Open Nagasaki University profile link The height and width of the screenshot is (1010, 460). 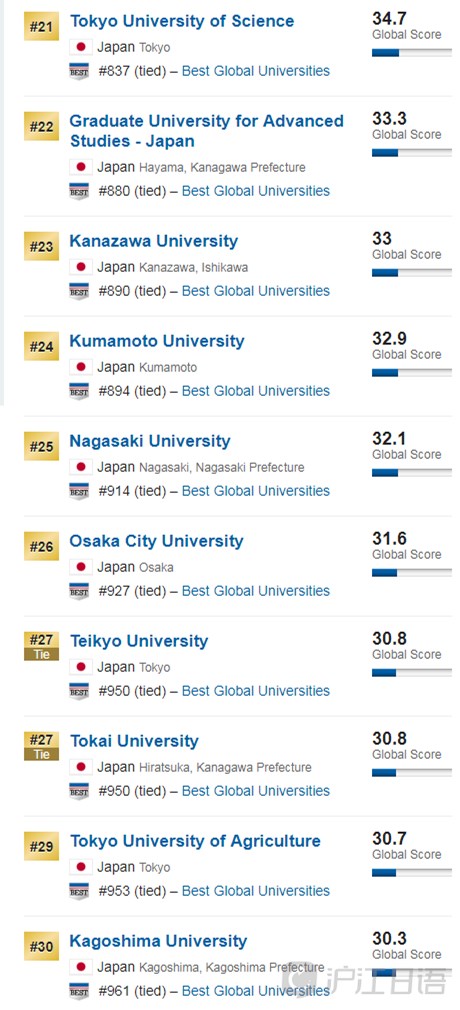point(149,441)
